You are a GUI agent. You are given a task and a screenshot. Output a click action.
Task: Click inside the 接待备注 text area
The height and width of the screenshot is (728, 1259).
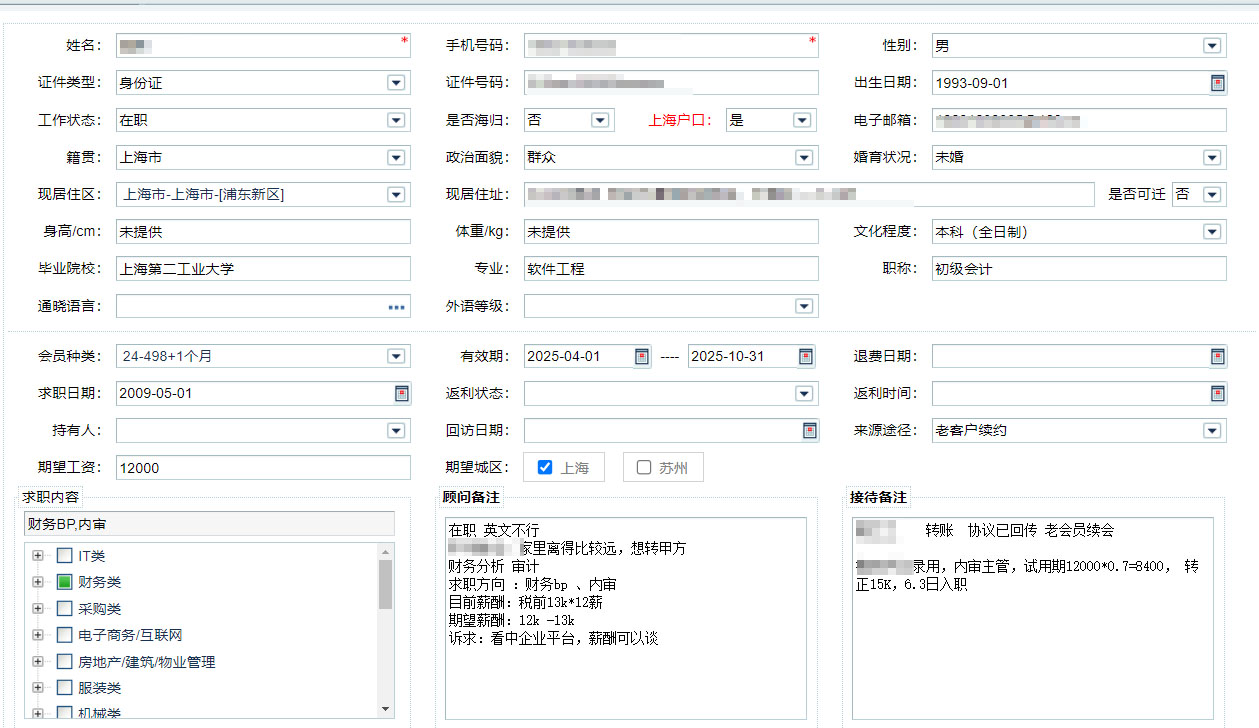(1033, 618)
